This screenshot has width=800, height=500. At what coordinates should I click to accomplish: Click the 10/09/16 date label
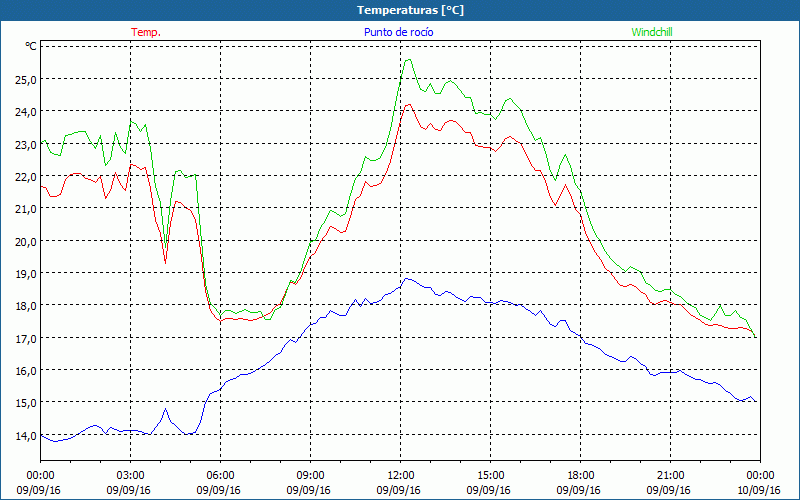759,490
